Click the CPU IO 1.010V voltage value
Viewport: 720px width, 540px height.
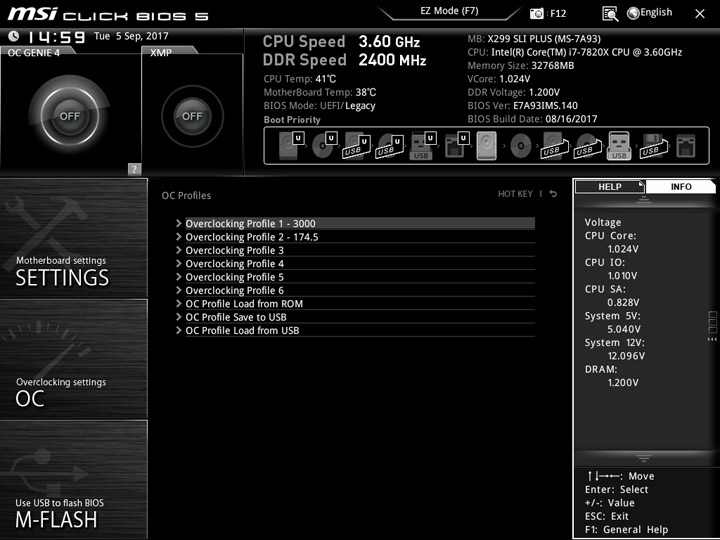click(x=622, y=276)
